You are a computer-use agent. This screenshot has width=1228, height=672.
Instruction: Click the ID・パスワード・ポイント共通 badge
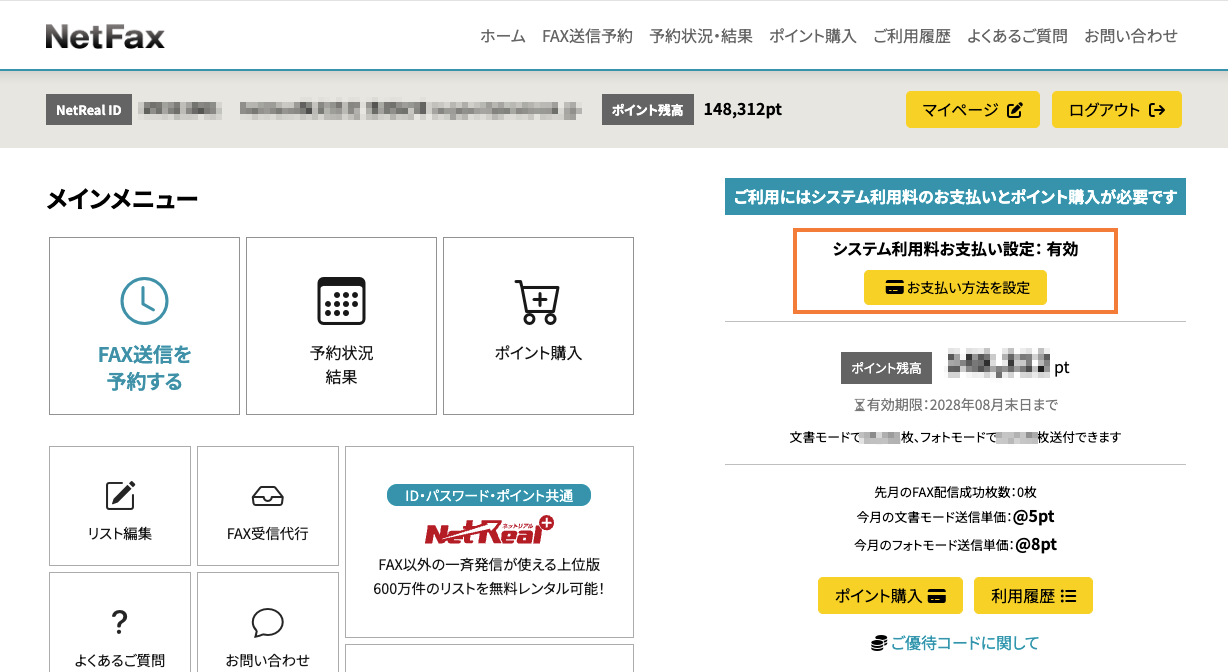coord(489,495)
